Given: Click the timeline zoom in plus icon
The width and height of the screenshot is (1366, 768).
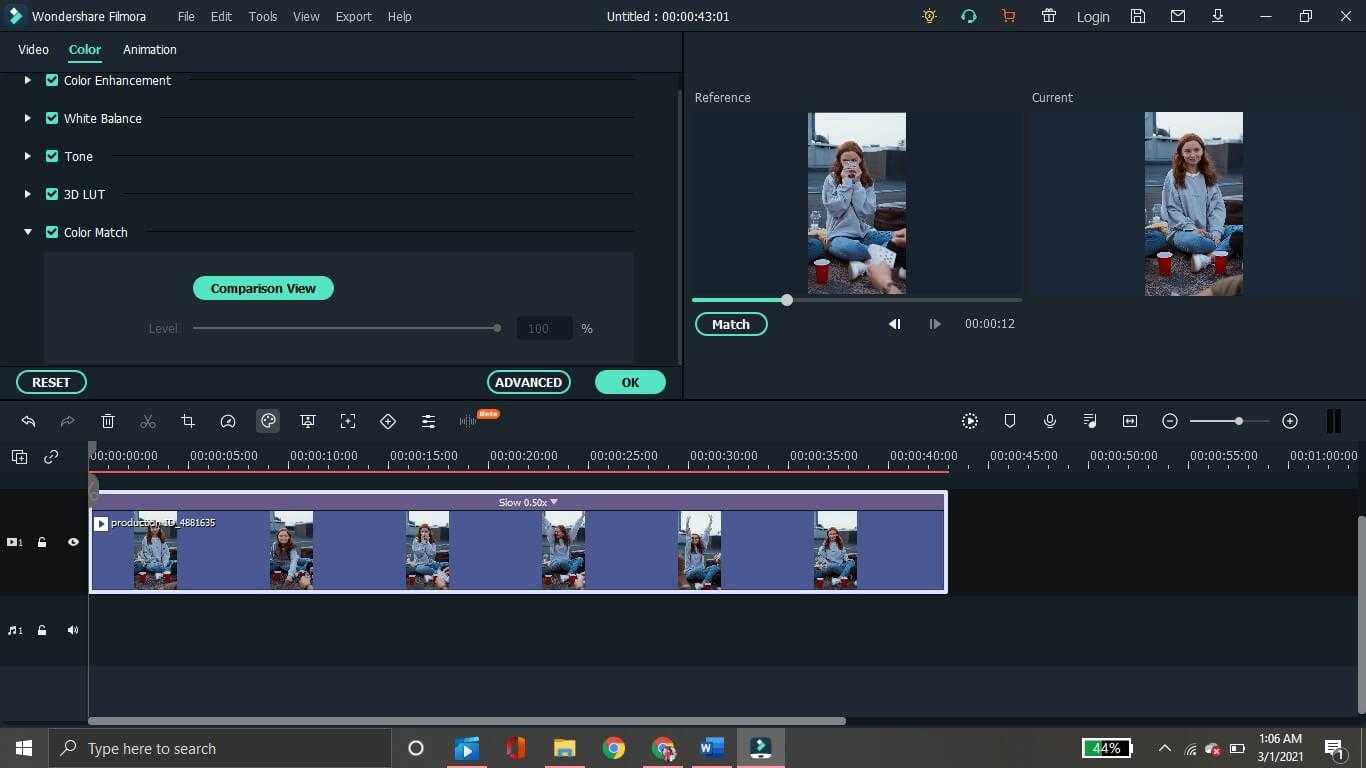Looking at the screenshot, I should [x=1290, y=421].
